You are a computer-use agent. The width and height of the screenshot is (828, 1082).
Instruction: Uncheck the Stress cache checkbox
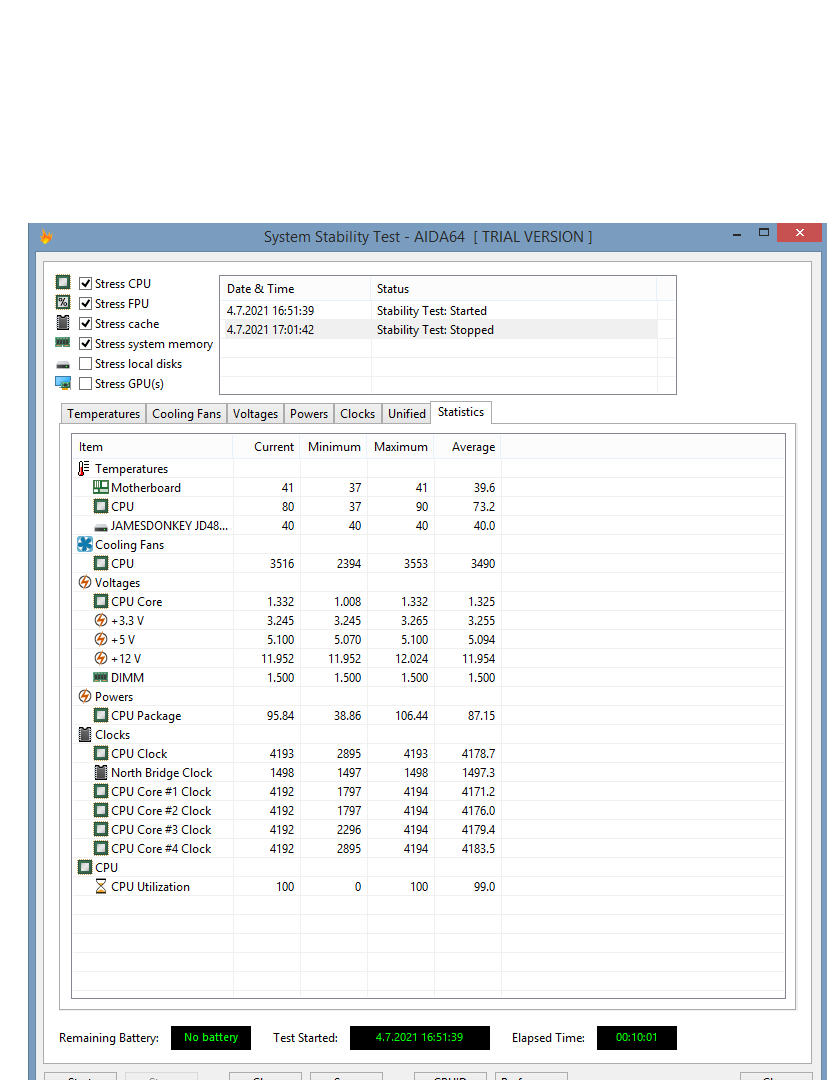86,323
